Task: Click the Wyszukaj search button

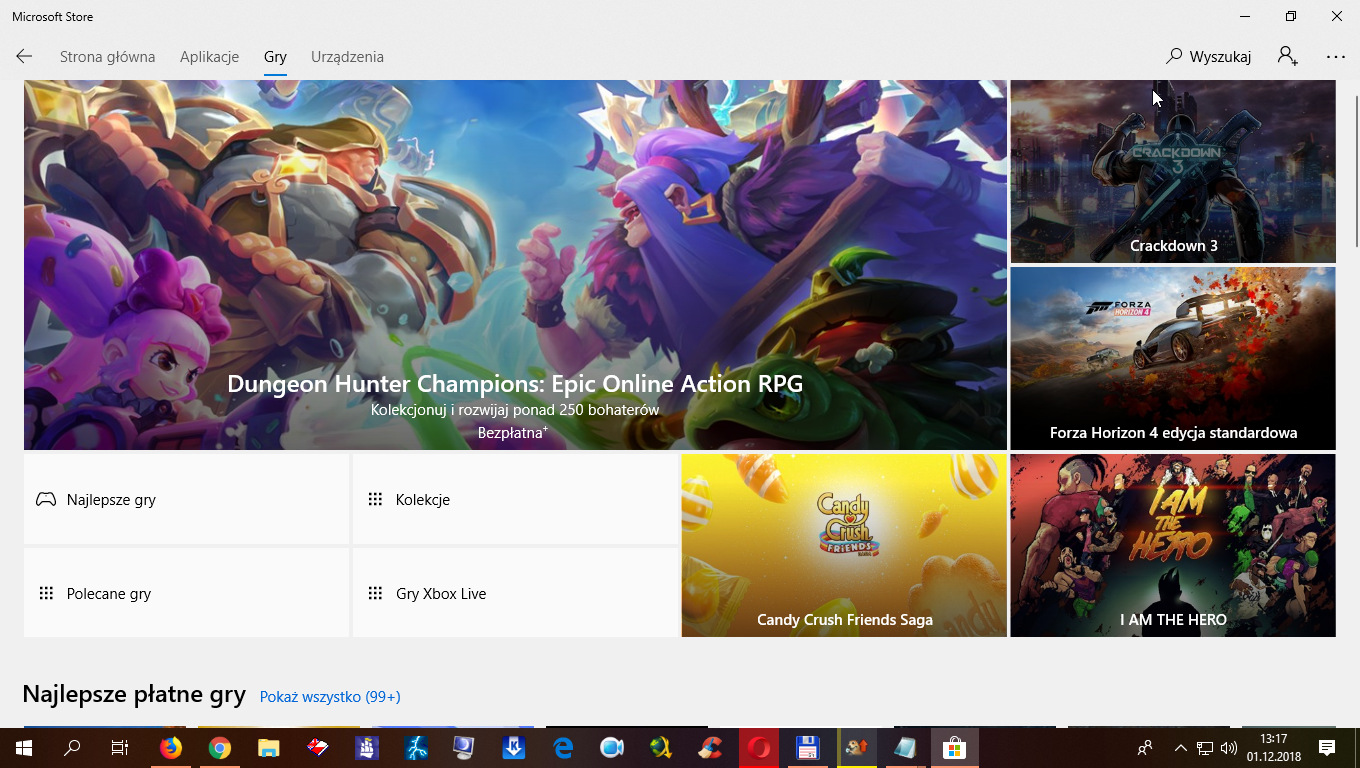Action: pos(1209,57)
